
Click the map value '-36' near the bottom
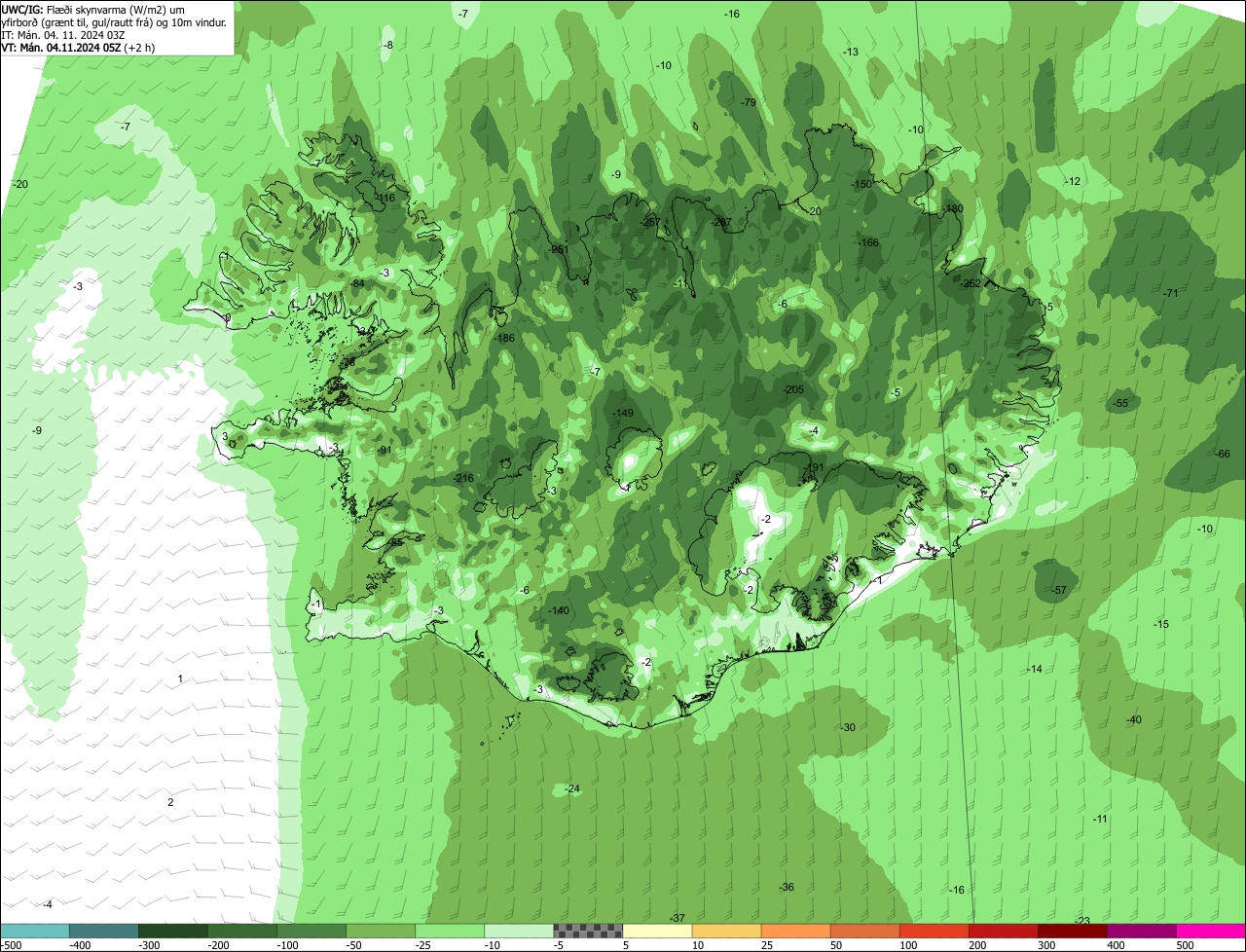[787, 887]
